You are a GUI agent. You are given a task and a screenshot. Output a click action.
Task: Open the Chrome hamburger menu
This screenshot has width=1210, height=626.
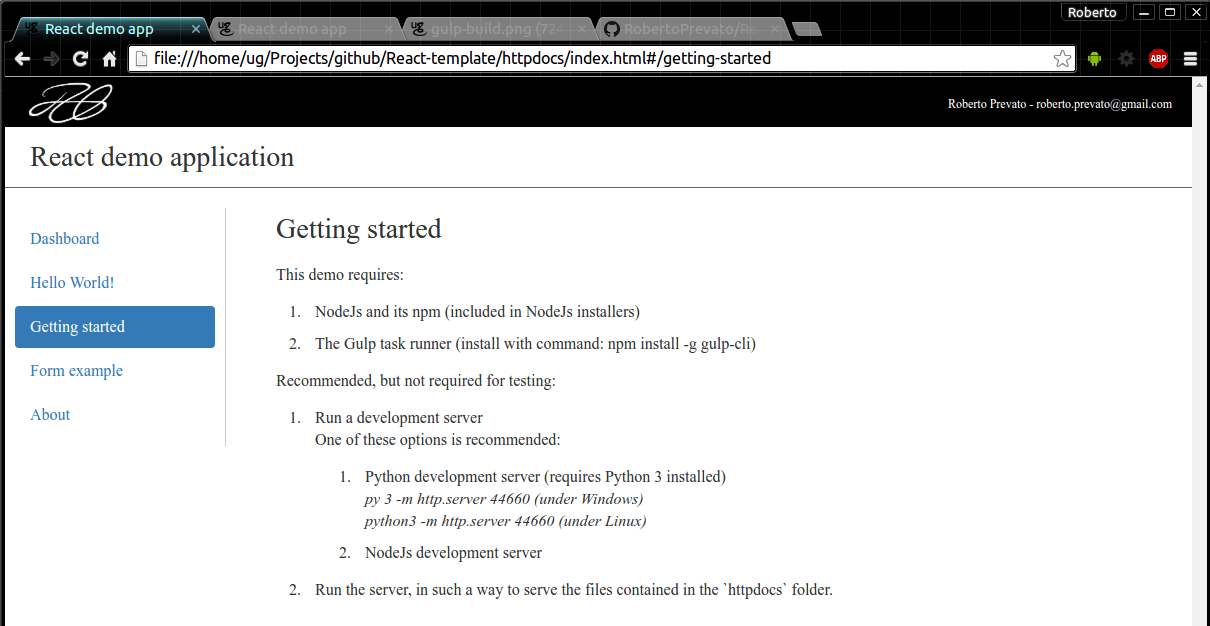click(x=1190, y=59)
